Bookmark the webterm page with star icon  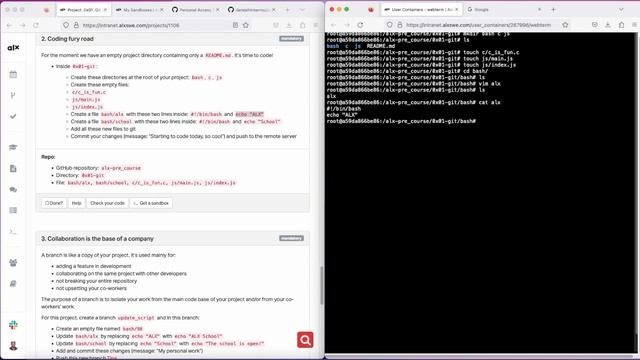coord(565,25)
